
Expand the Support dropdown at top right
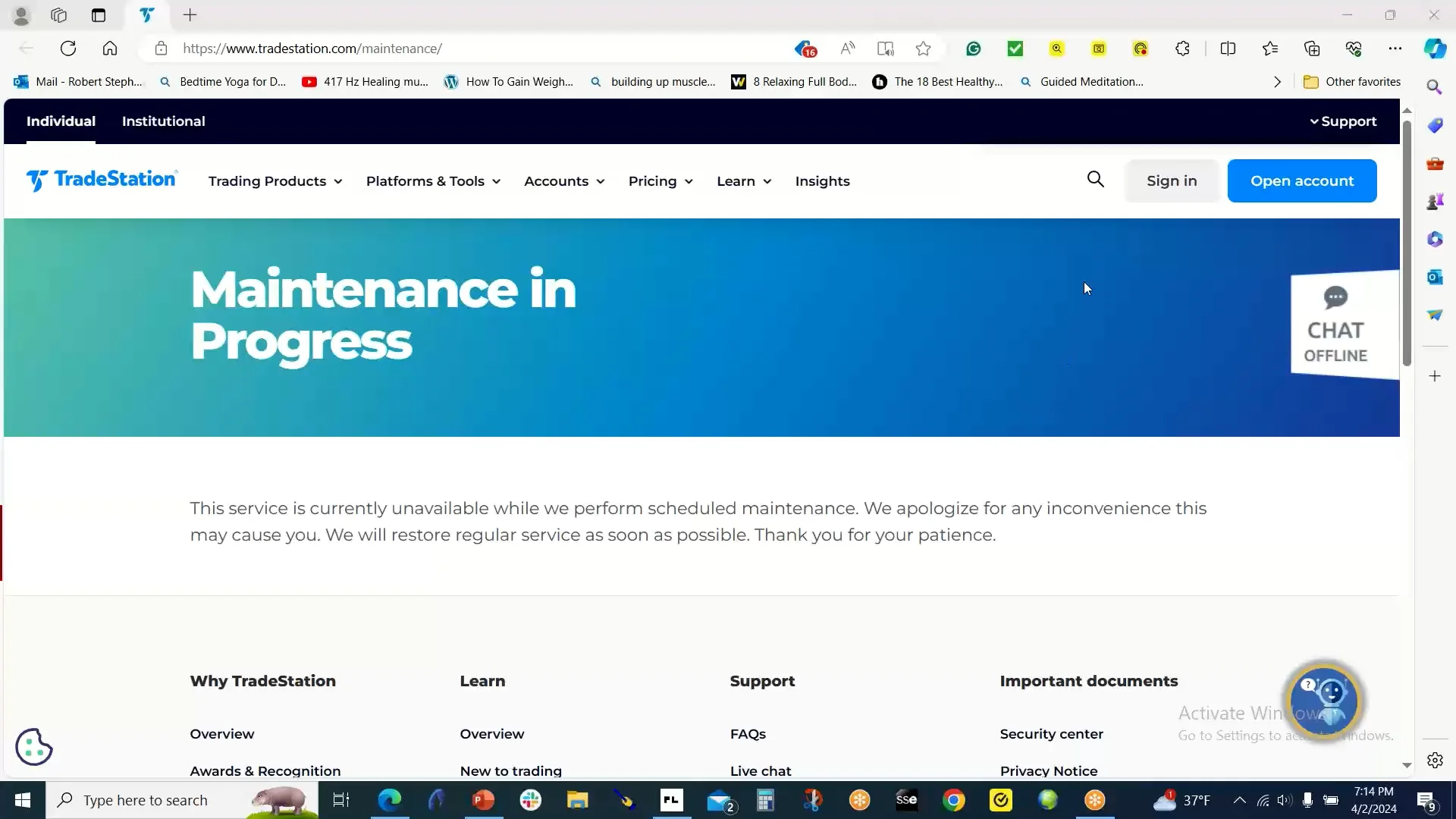pyautogui.click(x=1342, y=121)
